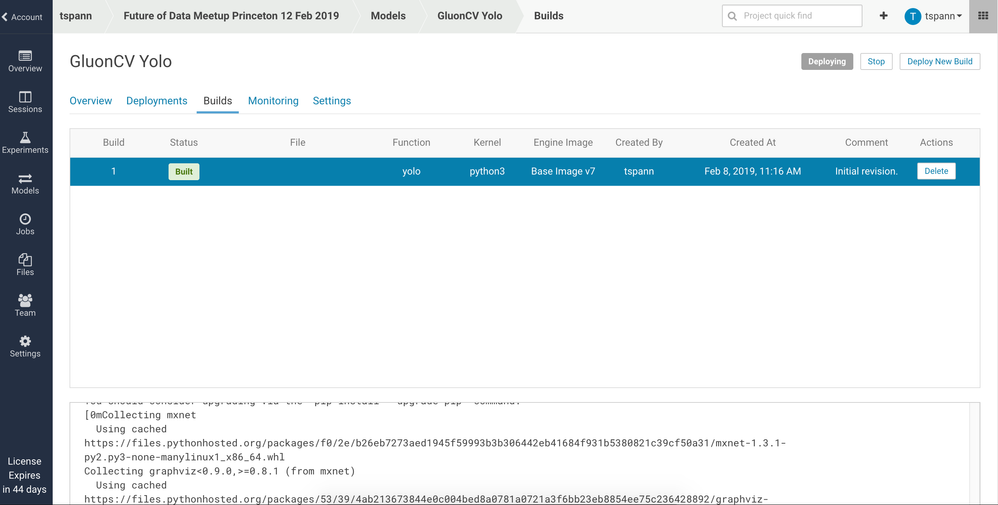This screenshot has width=998, height=505.
Task: Click the search magnifier icon
Action: click(x=732, y=16)
